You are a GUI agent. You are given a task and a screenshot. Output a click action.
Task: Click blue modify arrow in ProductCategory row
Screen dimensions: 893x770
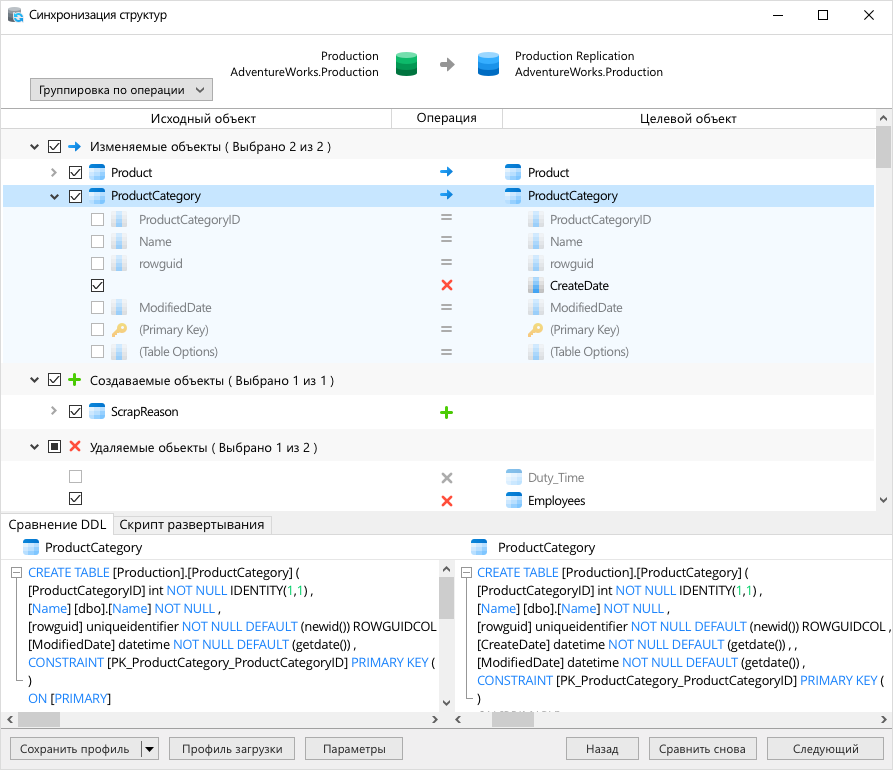coord(446,195)
